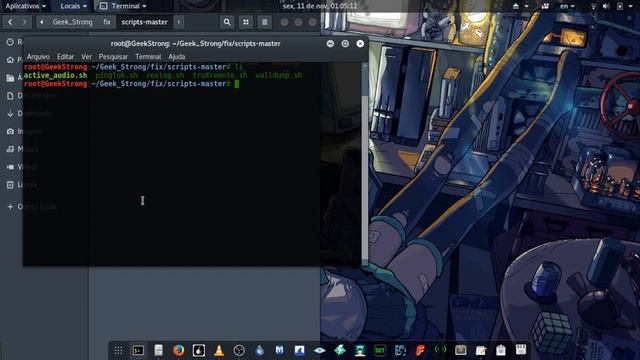Viewport: 640px width, 360px height.
Task: Launch the green SET toolkit icon
Action: point(380,350)
